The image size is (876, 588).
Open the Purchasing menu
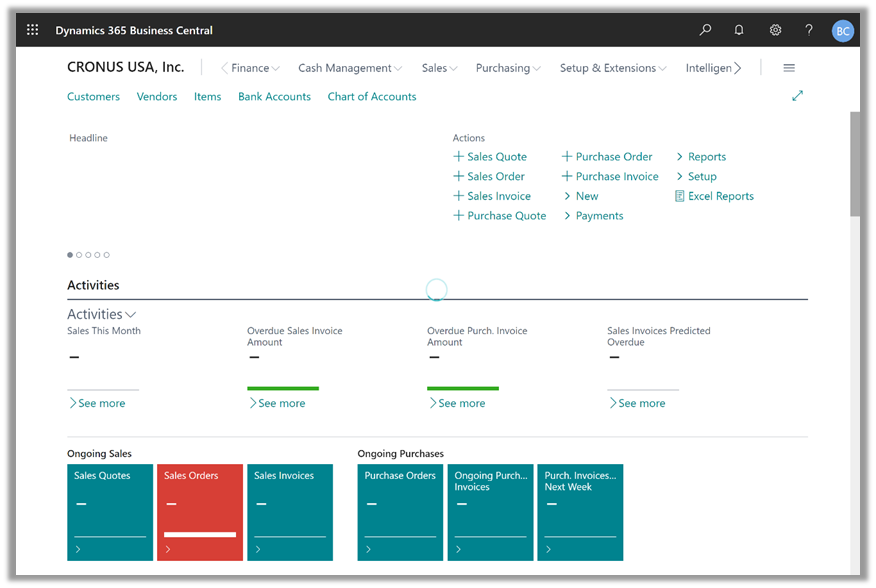507,68
